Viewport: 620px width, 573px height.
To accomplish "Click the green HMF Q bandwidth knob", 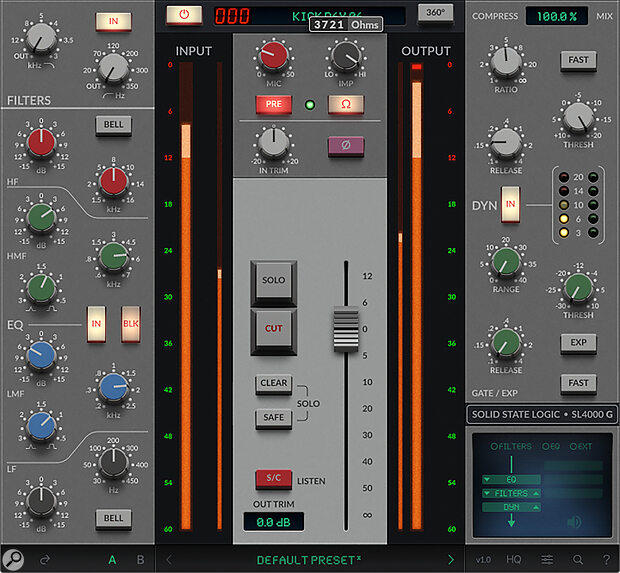I will [41, 288].
